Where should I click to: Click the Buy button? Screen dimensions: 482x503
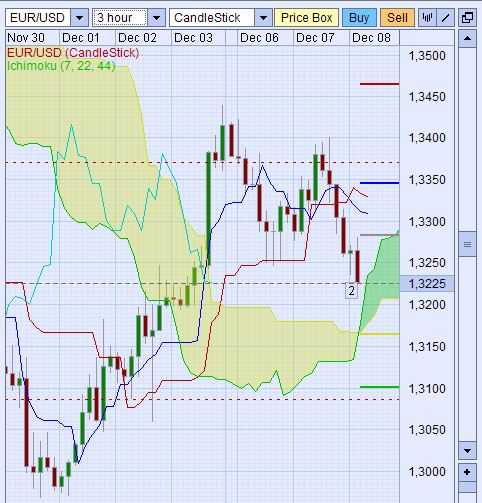[359, 18]
